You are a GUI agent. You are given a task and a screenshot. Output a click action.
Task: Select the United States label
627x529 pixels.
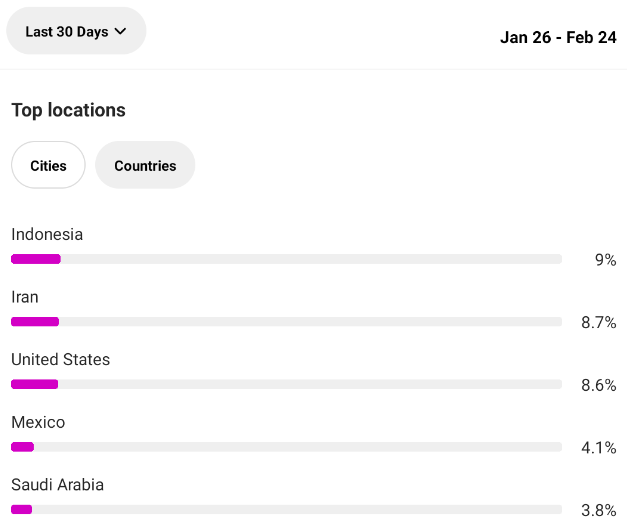[60, 359]
